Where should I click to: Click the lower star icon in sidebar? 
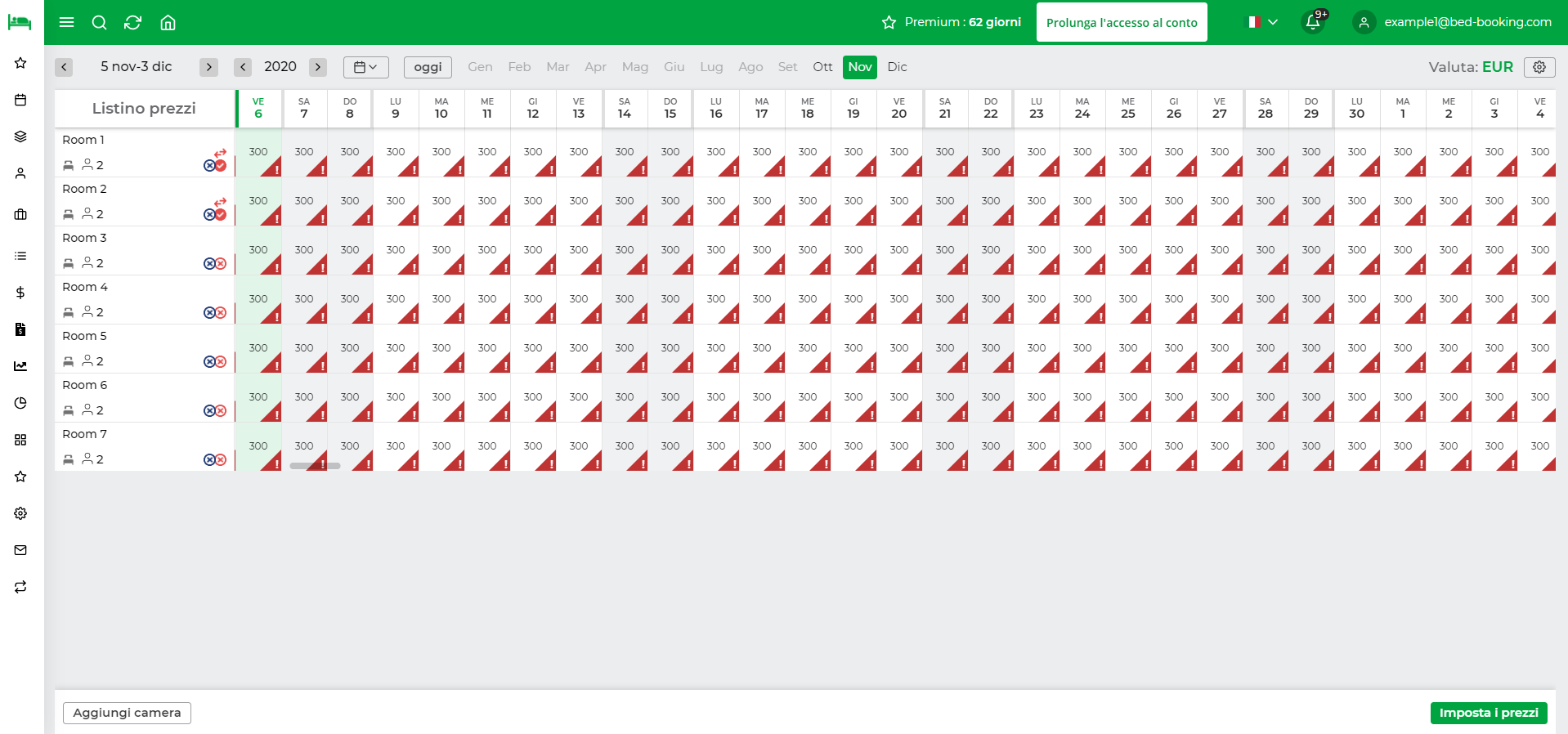click(21, 477)
